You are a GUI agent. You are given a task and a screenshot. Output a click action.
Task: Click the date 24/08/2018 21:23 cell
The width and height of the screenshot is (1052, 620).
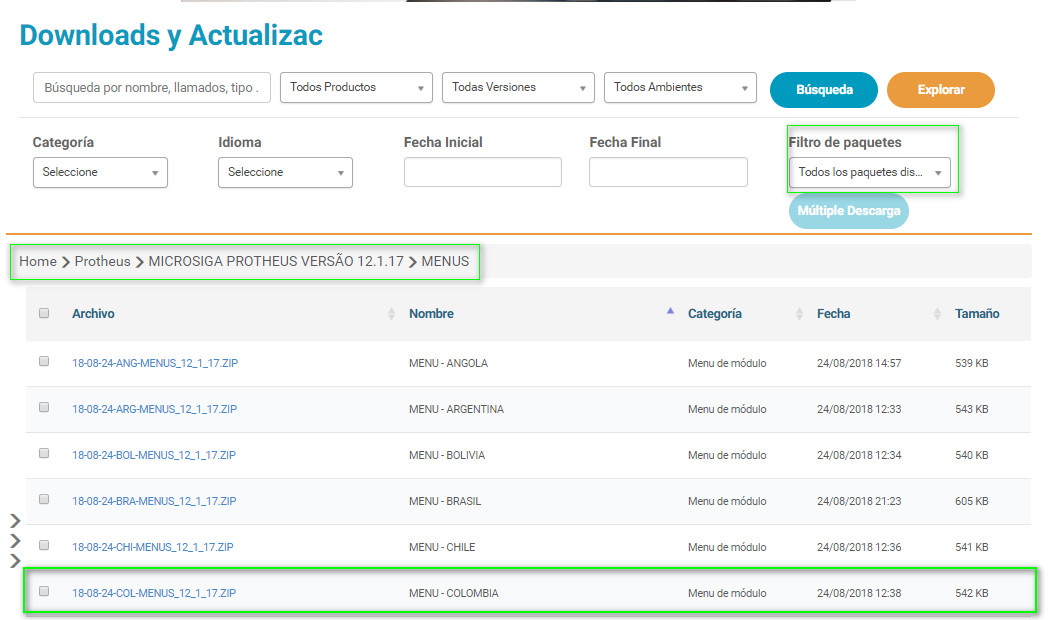click(859, 501)
